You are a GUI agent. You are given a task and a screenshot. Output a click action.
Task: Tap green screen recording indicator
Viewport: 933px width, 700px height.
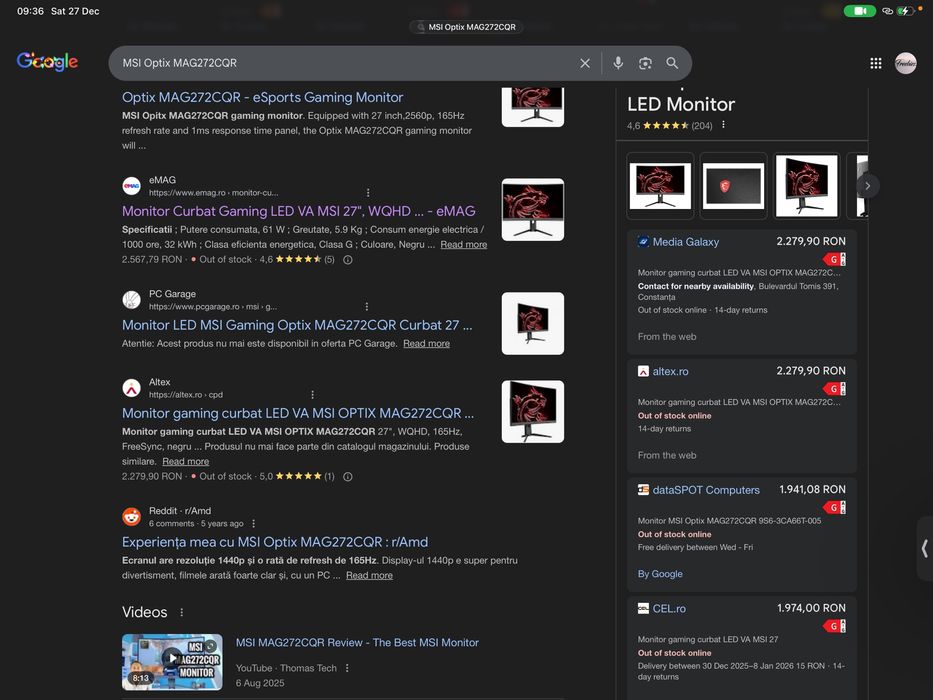pos(859,11)
